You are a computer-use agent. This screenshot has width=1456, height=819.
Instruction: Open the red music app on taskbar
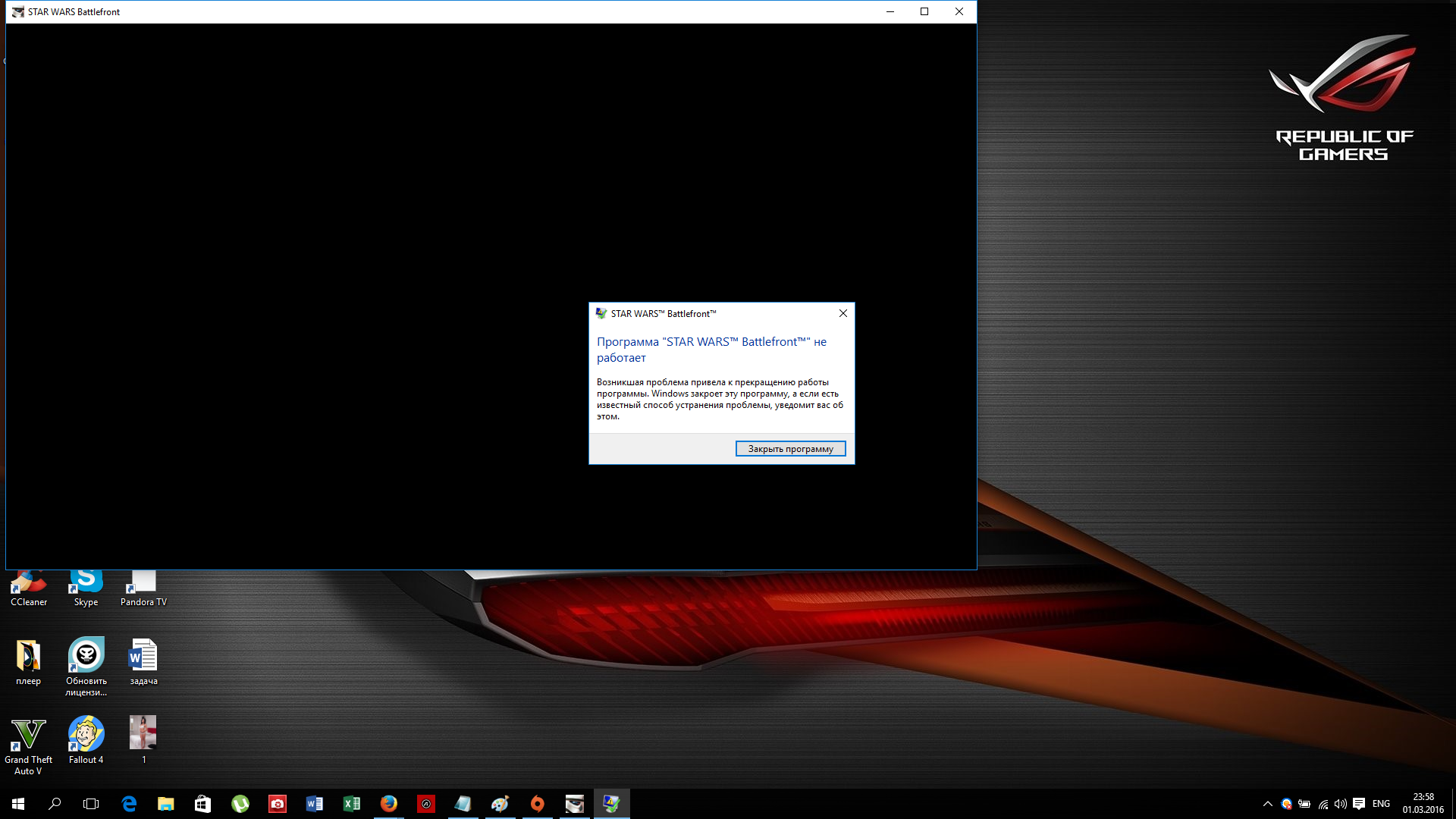click(x=426, y=804)
